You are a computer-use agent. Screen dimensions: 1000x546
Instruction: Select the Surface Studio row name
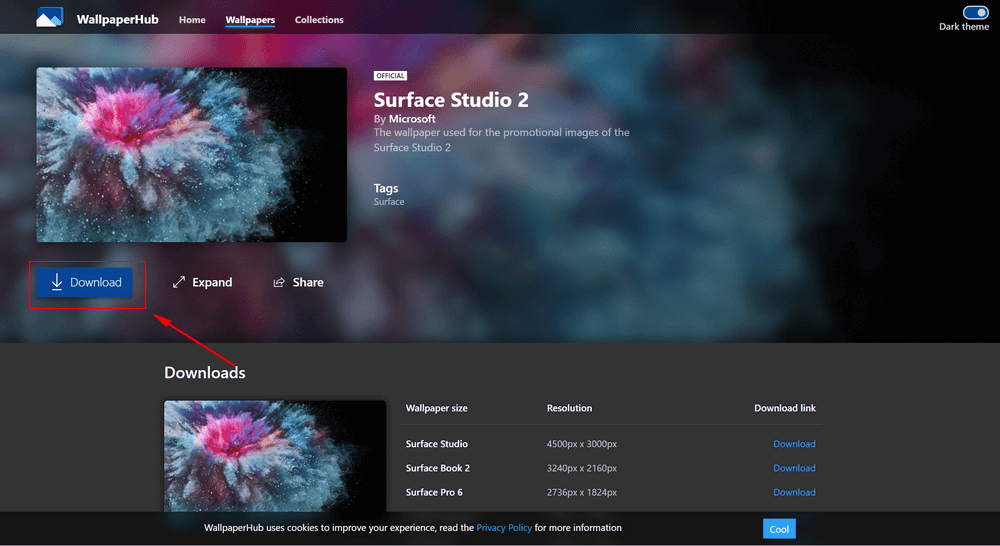pyautogui.click(x=437, y=444)
